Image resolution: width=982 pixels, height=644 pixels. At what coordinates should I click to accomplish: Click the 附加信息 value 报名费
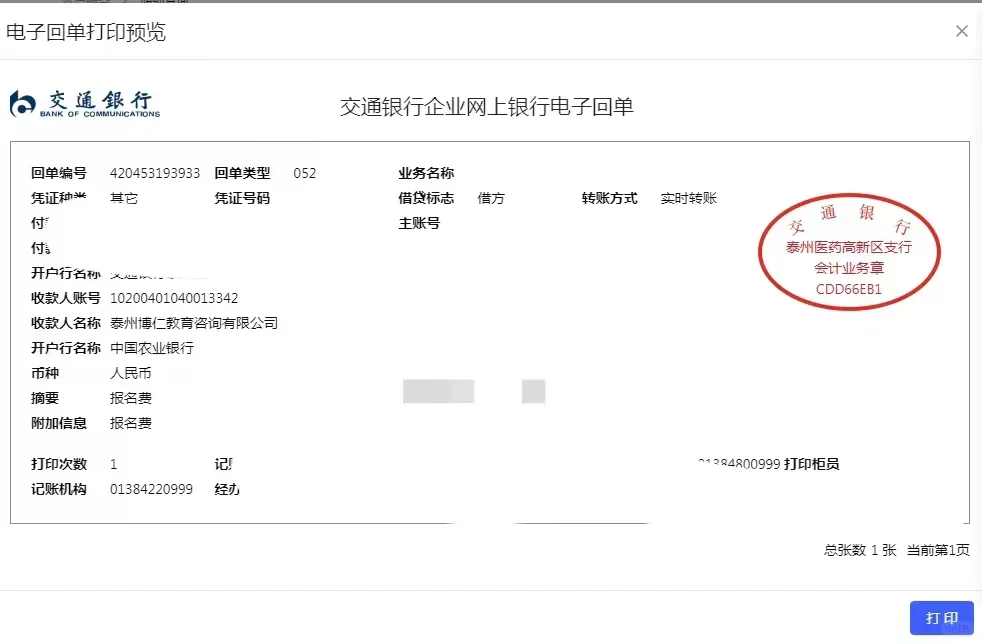tap(130, 423)
